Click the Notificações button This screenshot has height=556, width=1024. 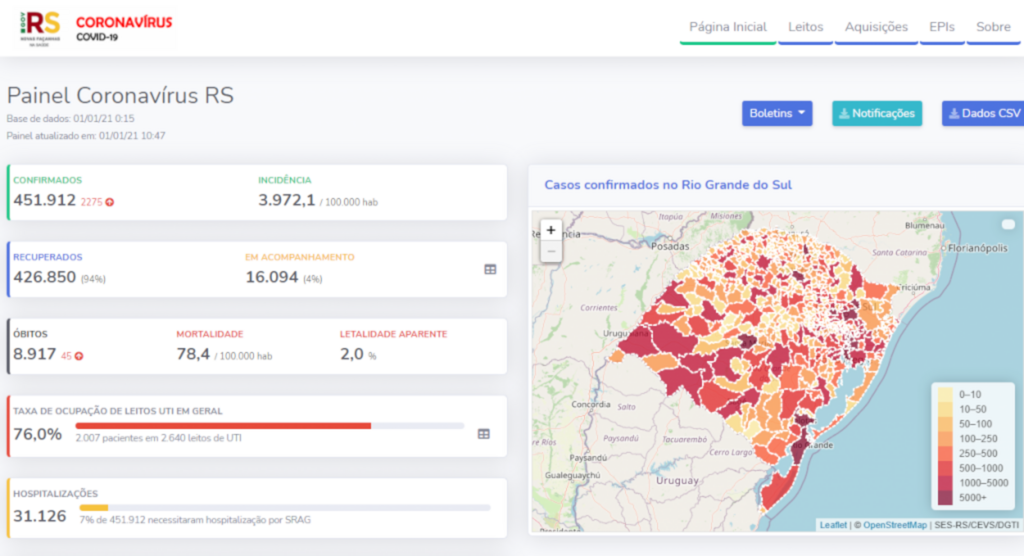877,113
